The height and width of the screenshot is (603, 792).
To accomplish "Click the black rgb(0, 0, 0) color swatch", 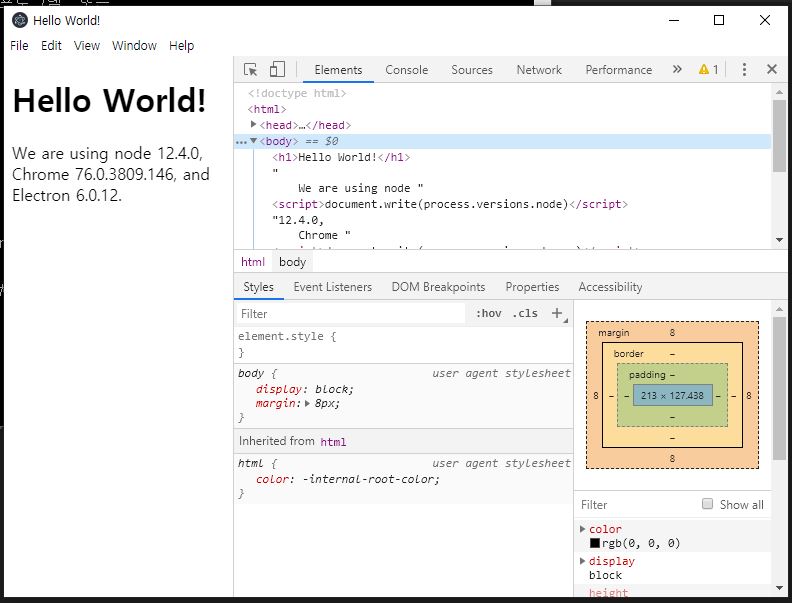I will tap(595, 543).
